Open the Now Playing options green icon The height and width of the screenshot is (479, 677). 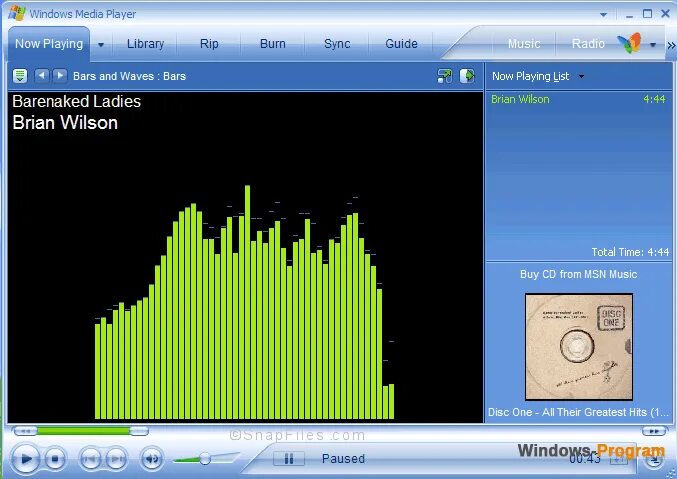pos(20,76)
